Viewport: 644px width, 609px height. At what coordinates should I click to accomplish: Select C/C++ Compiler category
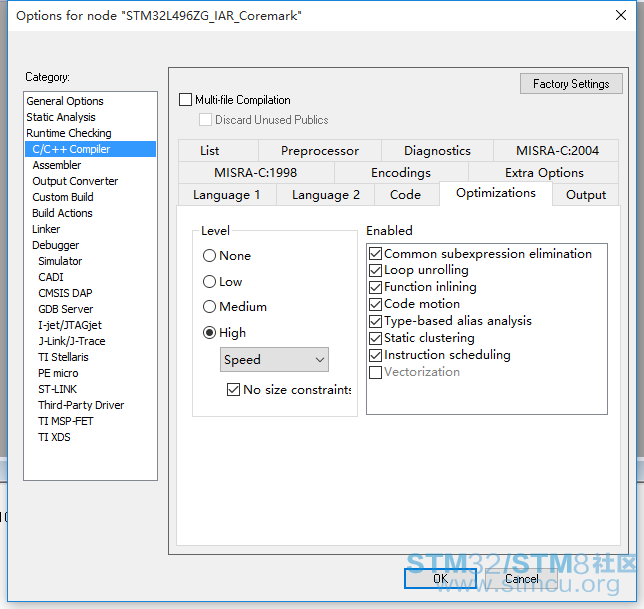(90, 149)
